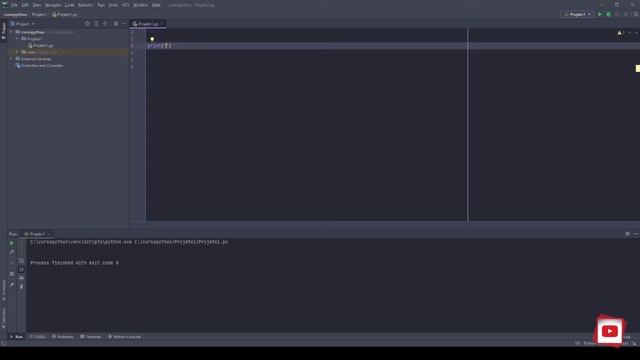Open the Run tab in bottom bar
Image resolution: width=640 pixels, height=360 pixels.
16,337
